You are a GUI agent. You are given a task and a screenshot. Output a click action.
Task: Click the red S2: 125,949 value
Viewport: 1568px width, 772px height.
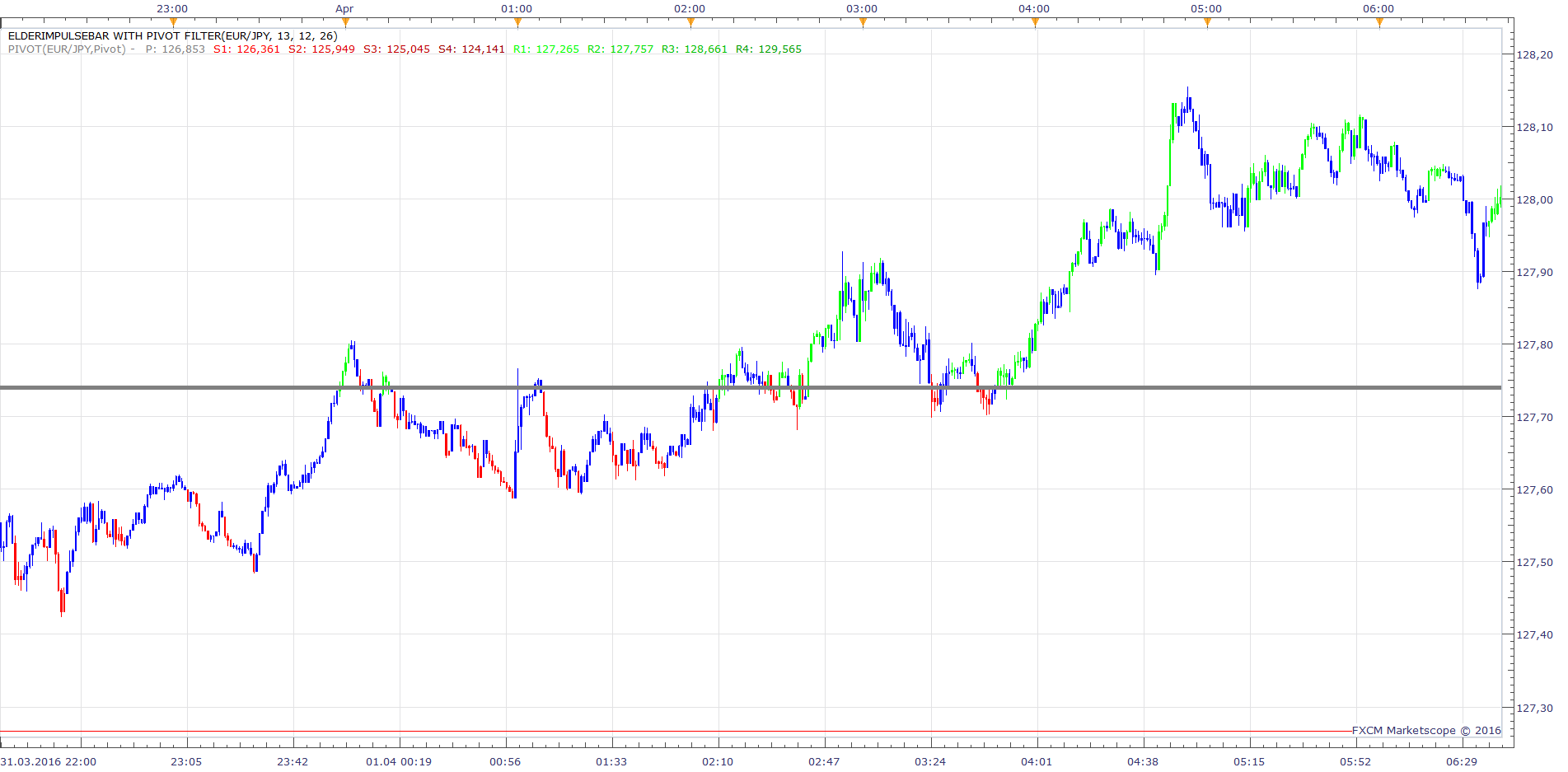321,49
